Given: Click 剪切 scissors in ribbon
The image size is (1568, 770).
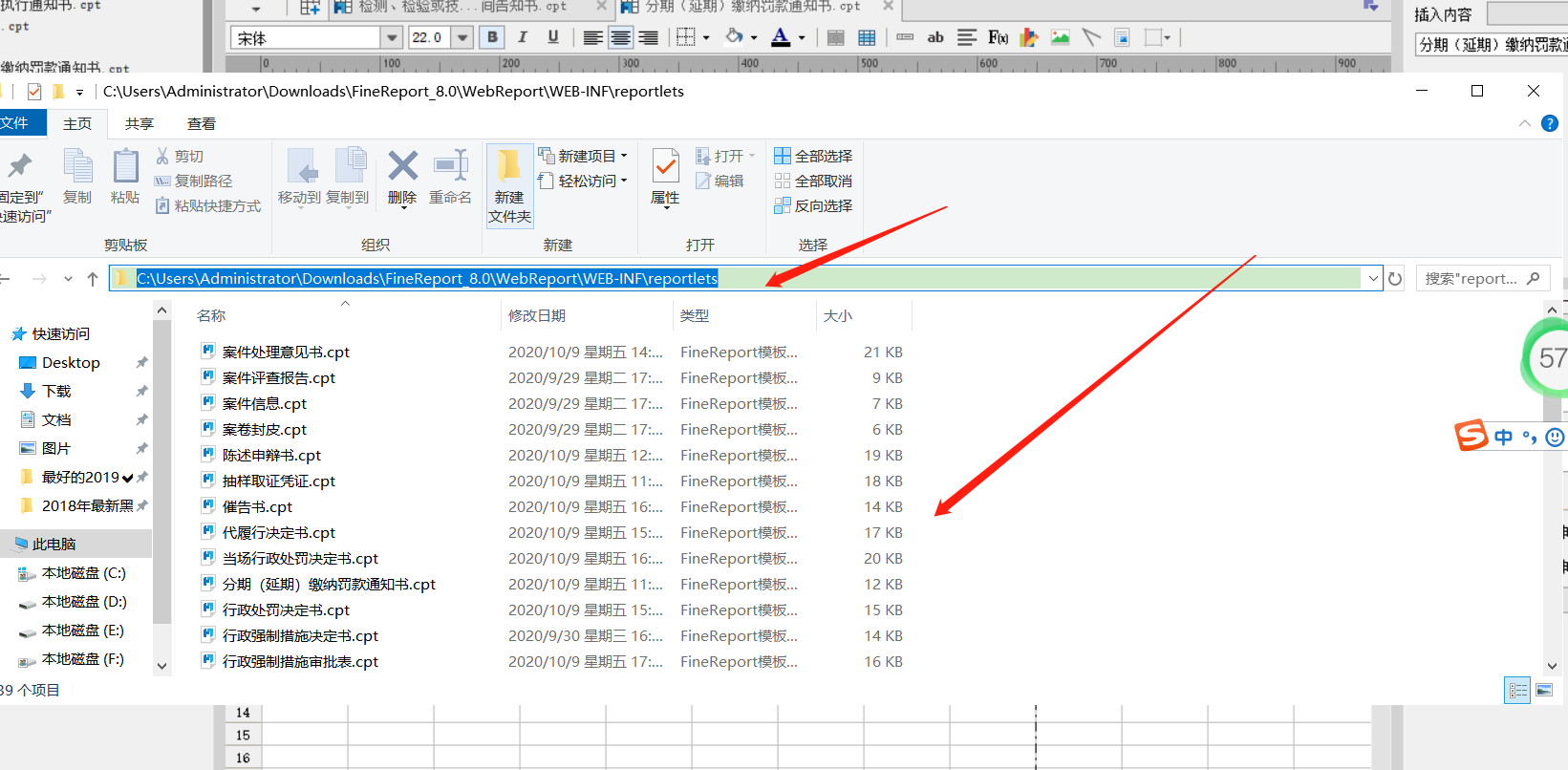Looking at the screenshot, I should click(180, 156).
